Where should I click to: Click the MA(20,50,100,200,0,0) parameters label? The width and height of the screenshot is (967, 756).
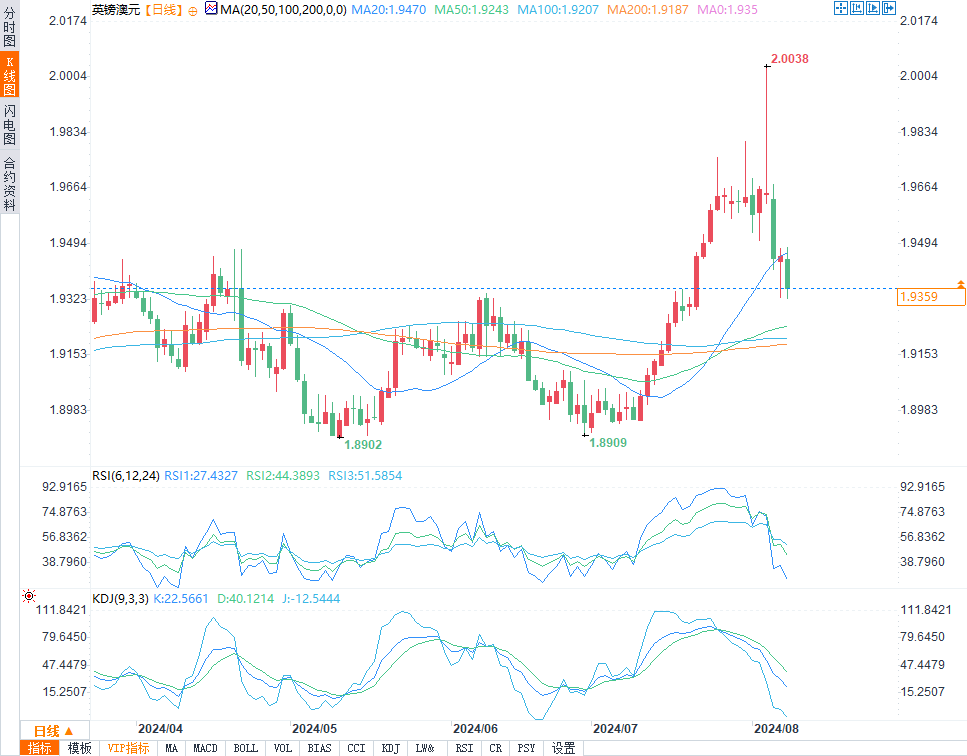tap(283, 10)
